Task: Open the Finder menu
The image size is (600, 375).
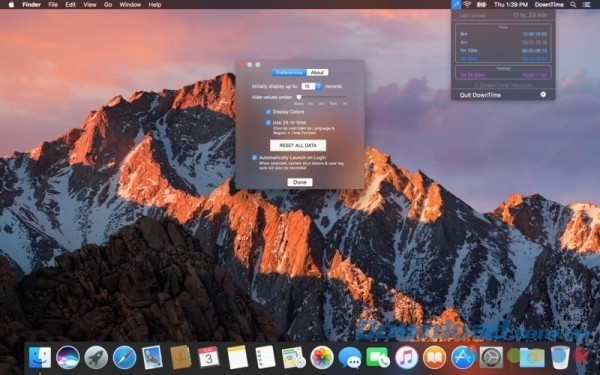Action: pyautogui.click(x=31, y=5)
